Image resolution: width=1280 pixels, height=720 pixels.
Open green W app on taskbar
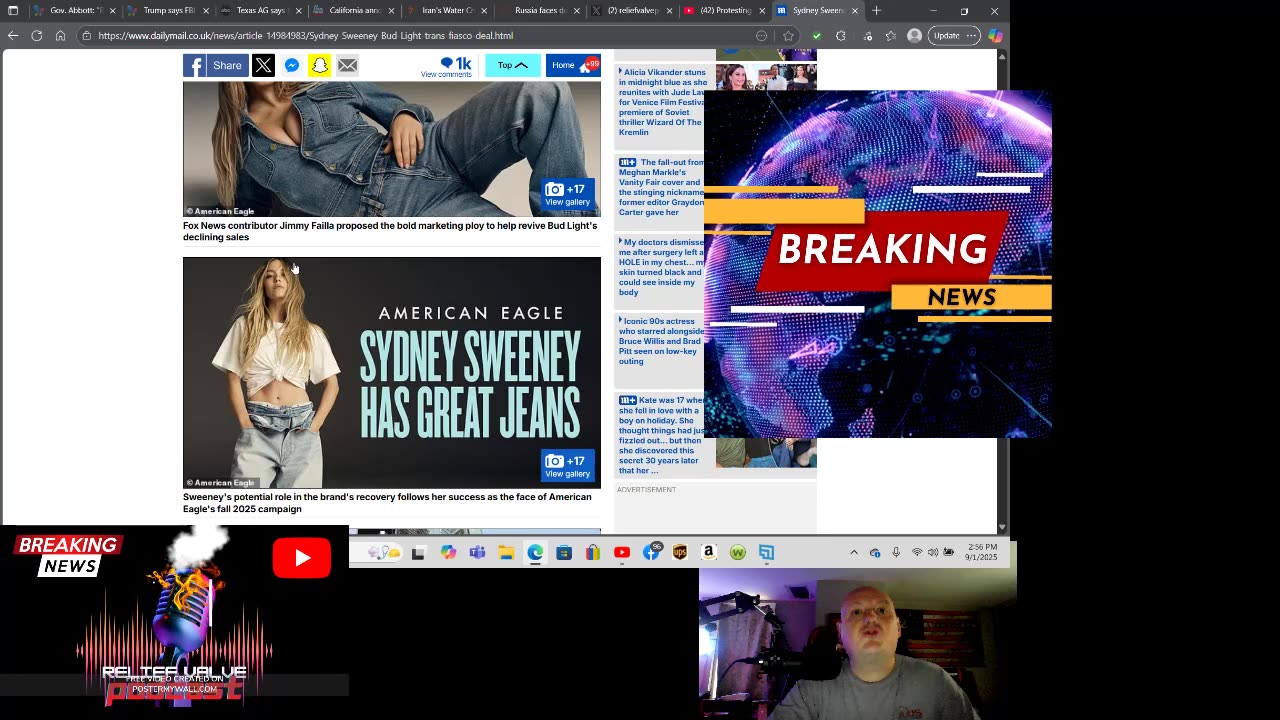click(738, 553)
